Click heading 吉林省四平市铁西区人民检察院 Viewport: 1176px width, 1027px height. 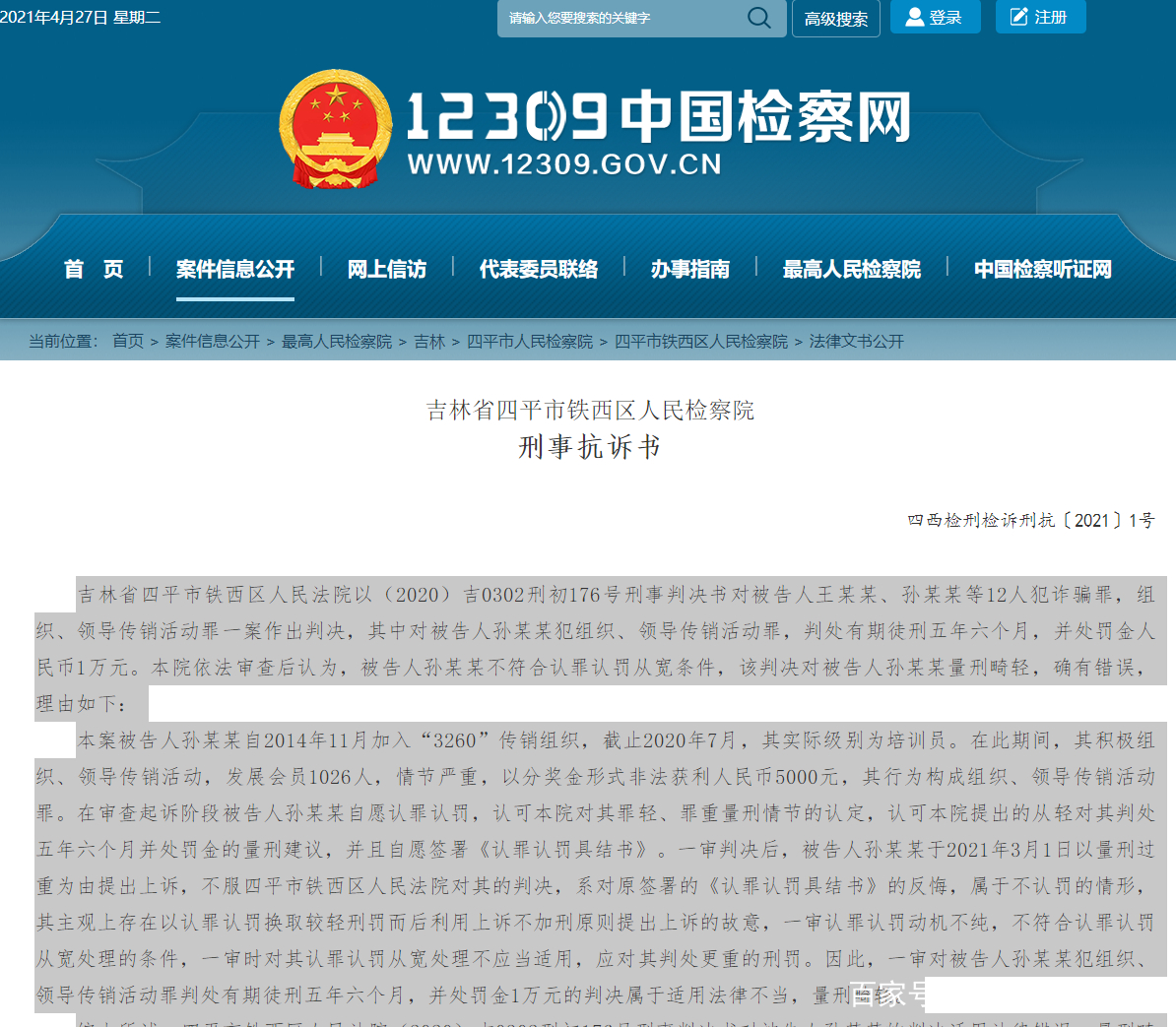(x=590, y=410)
